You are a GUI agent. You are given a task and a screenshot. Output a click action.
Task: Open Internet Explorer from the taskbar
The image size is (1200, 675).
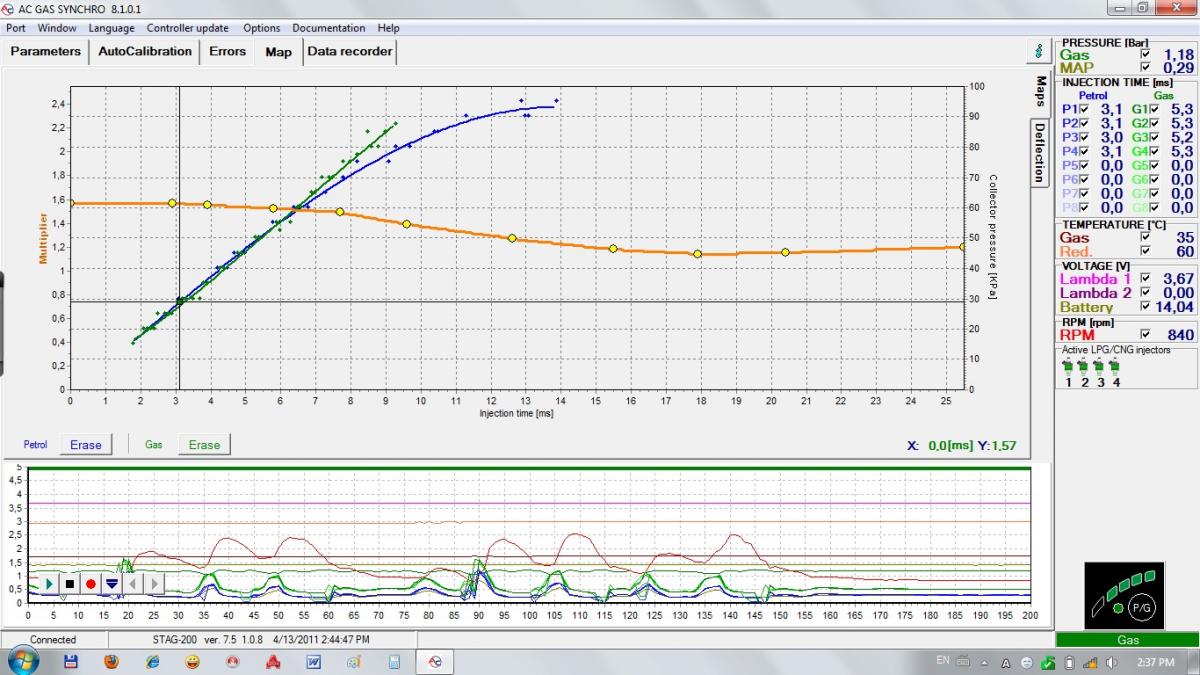tap(152, 662)
